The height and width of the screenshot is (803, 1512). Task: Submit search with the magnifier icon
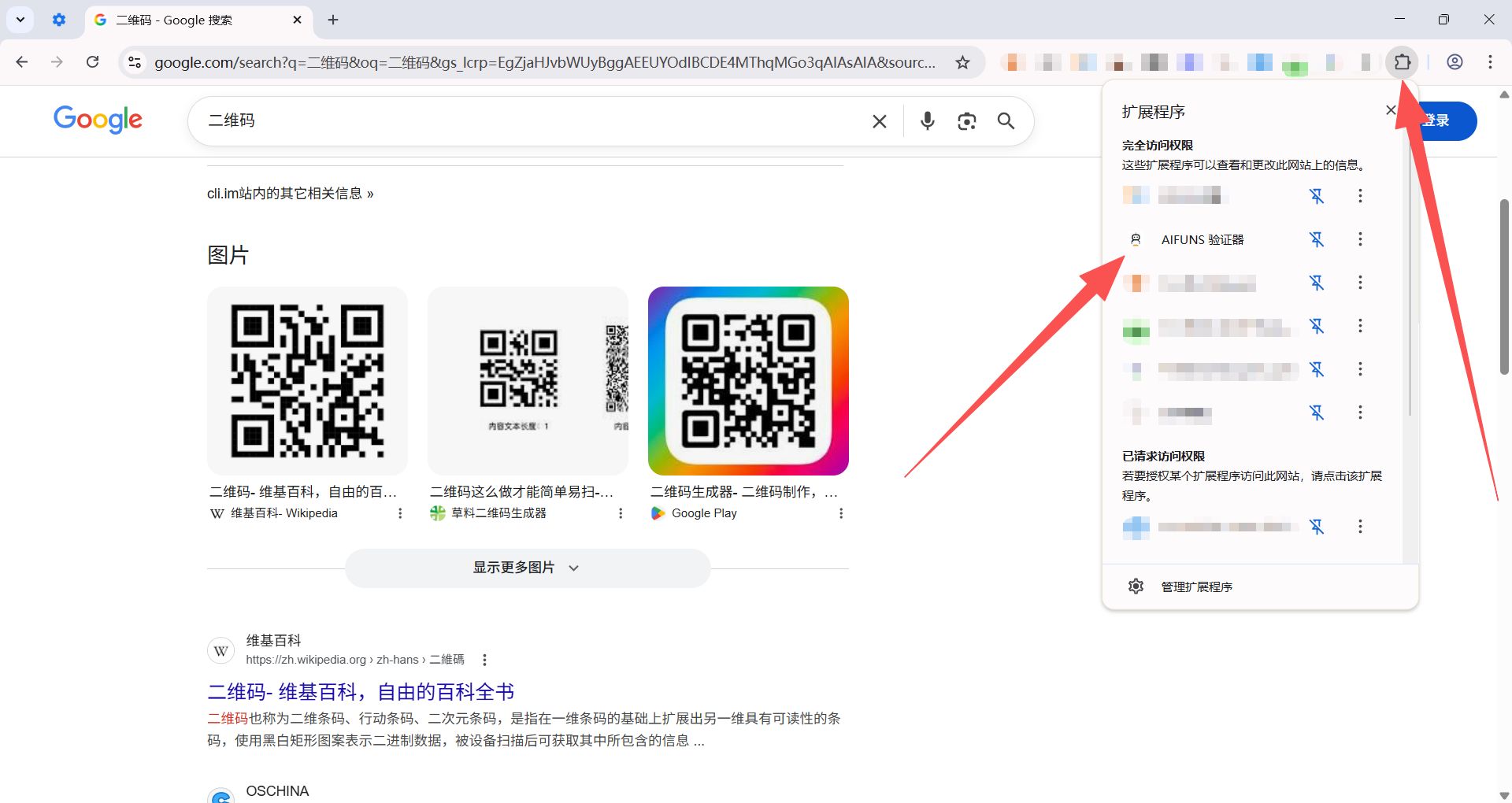(x=1006, y=121)
